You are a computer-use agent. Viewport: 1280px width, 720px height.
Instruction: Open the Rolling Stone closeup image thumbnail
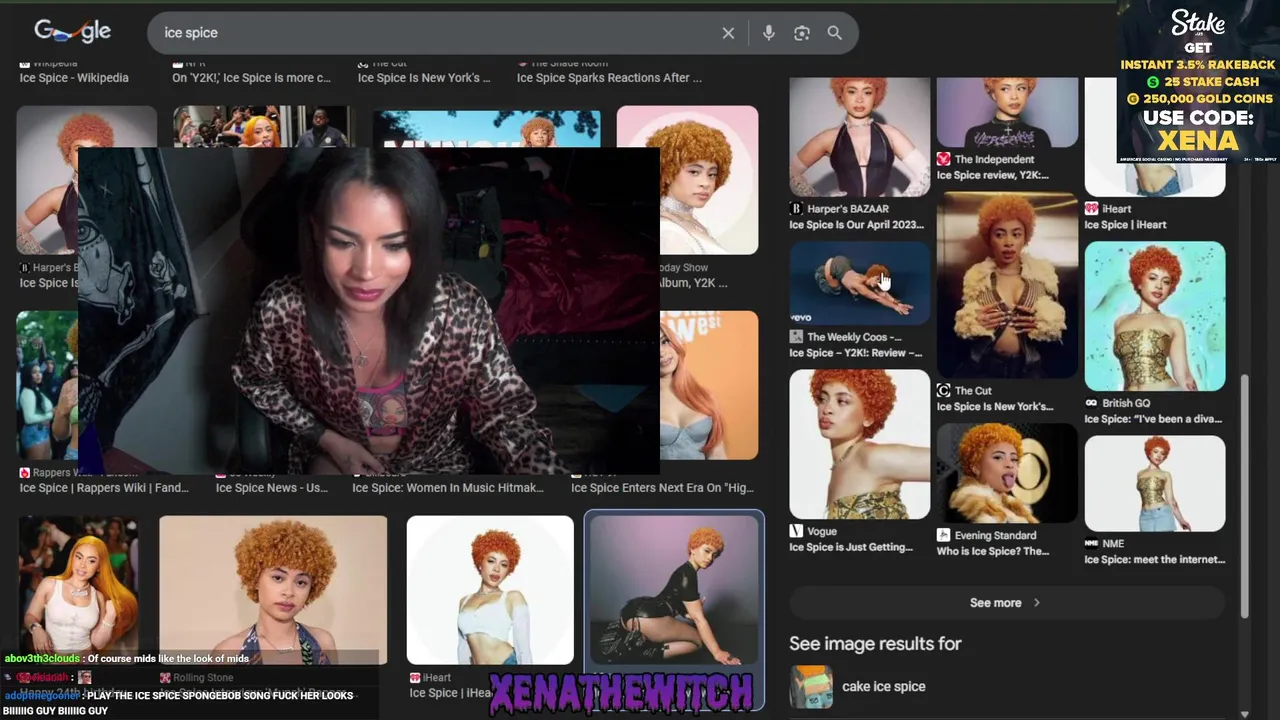coord(273,590)
